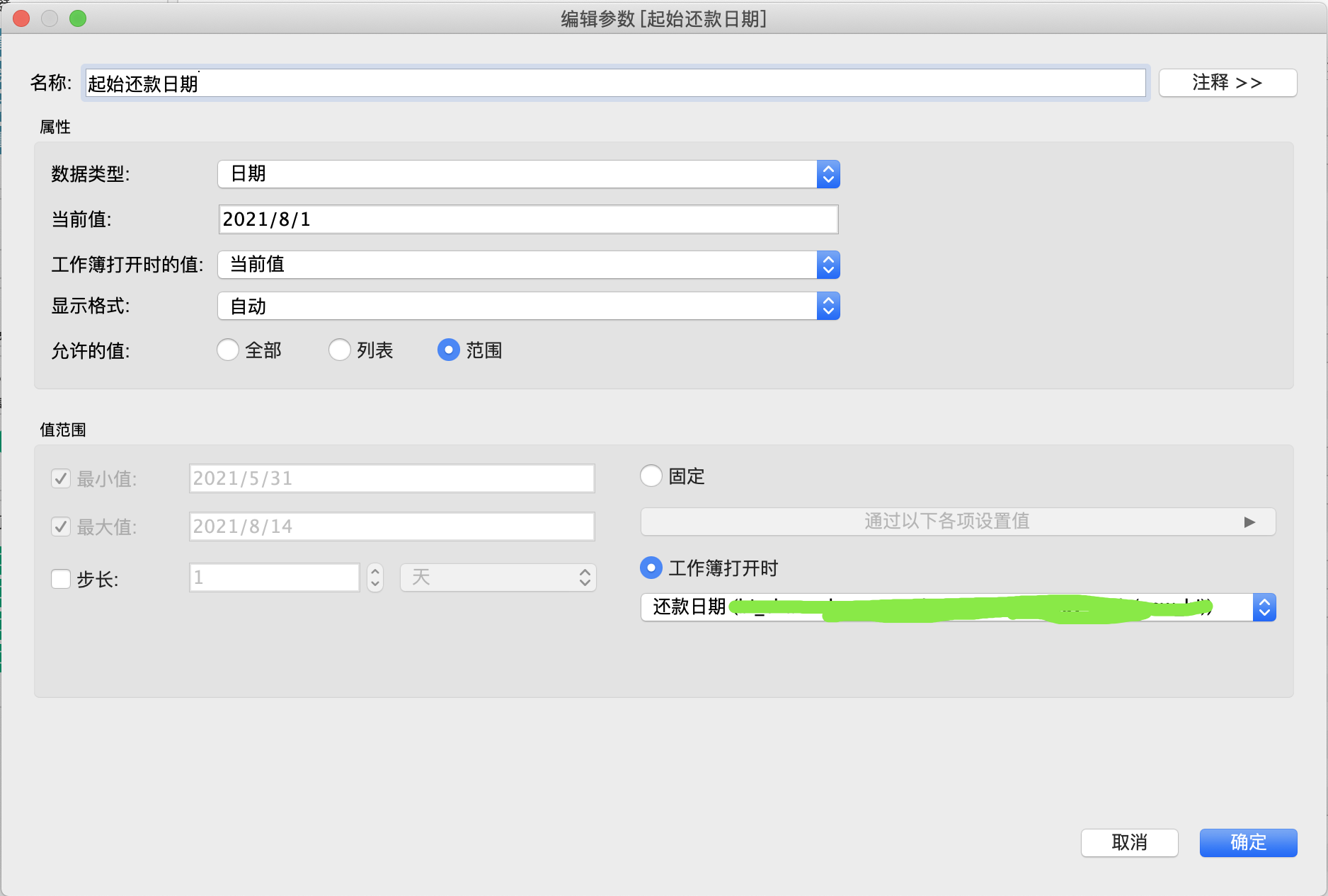Click the 名称 name input field

(x=614, y=83)
